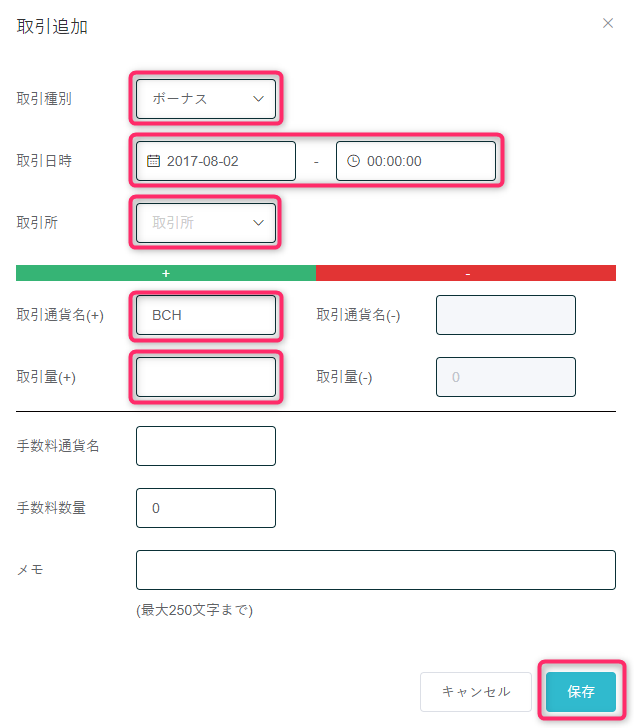This screenshot has height=728, width=634.
Task: Click the BCH currency name field
Action: [x=206, y=315]
